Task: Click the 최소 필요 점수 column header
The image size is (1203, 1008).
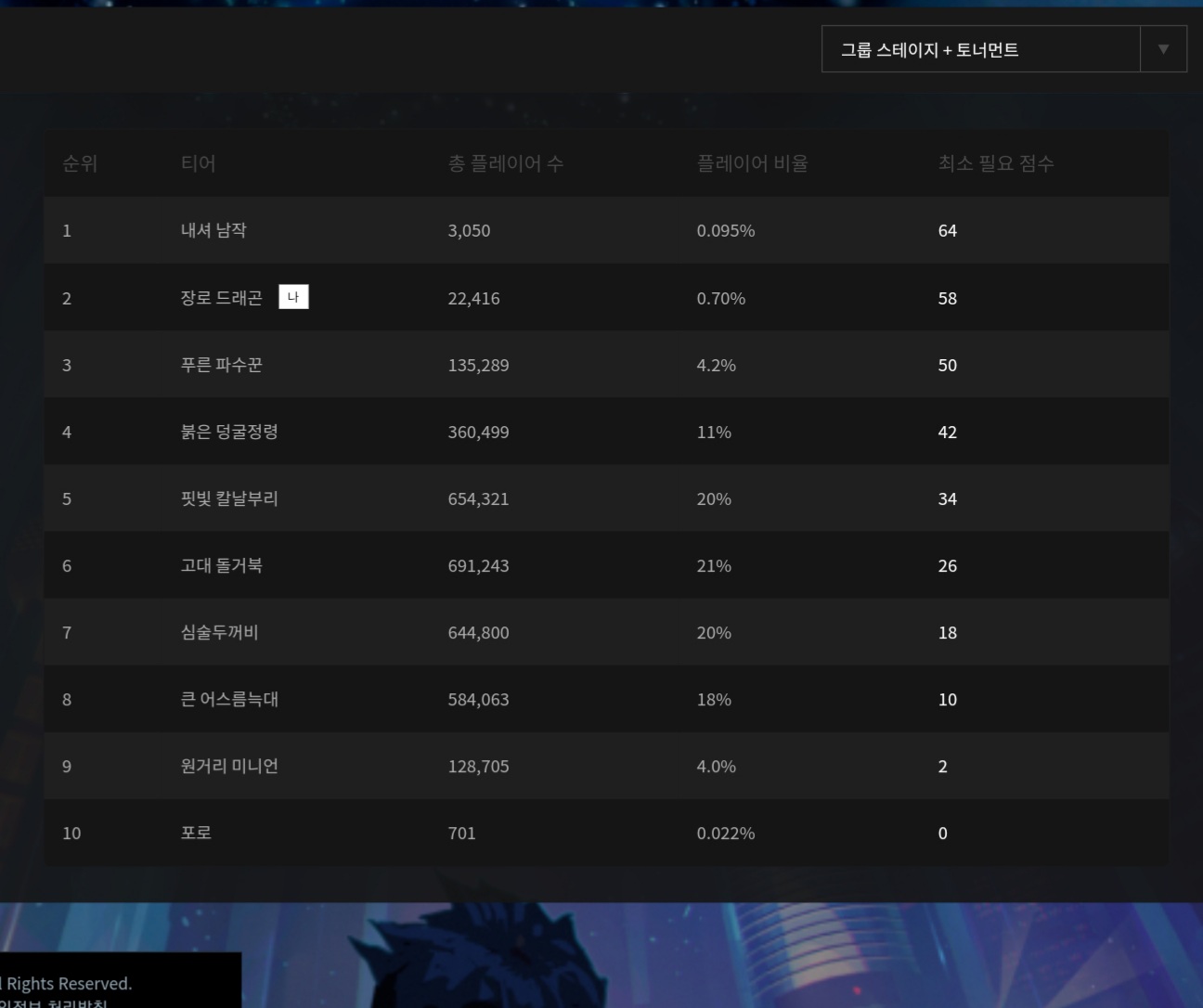Action: coord(995,163)
